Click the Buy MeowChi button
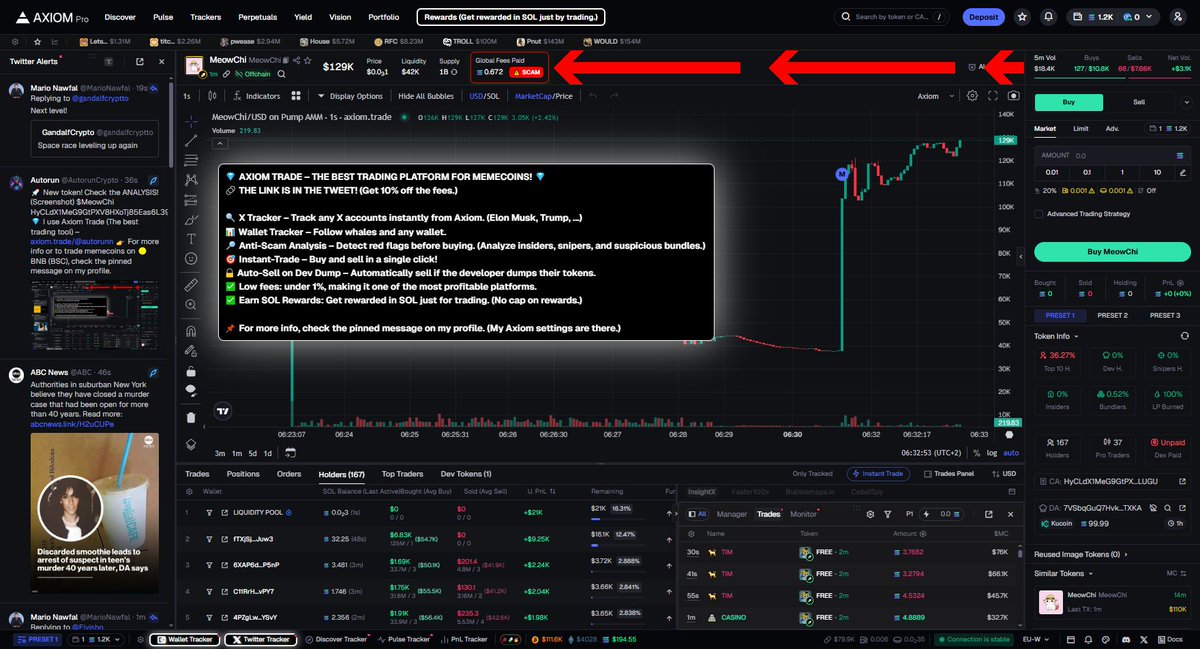 tap(1112, 251)
